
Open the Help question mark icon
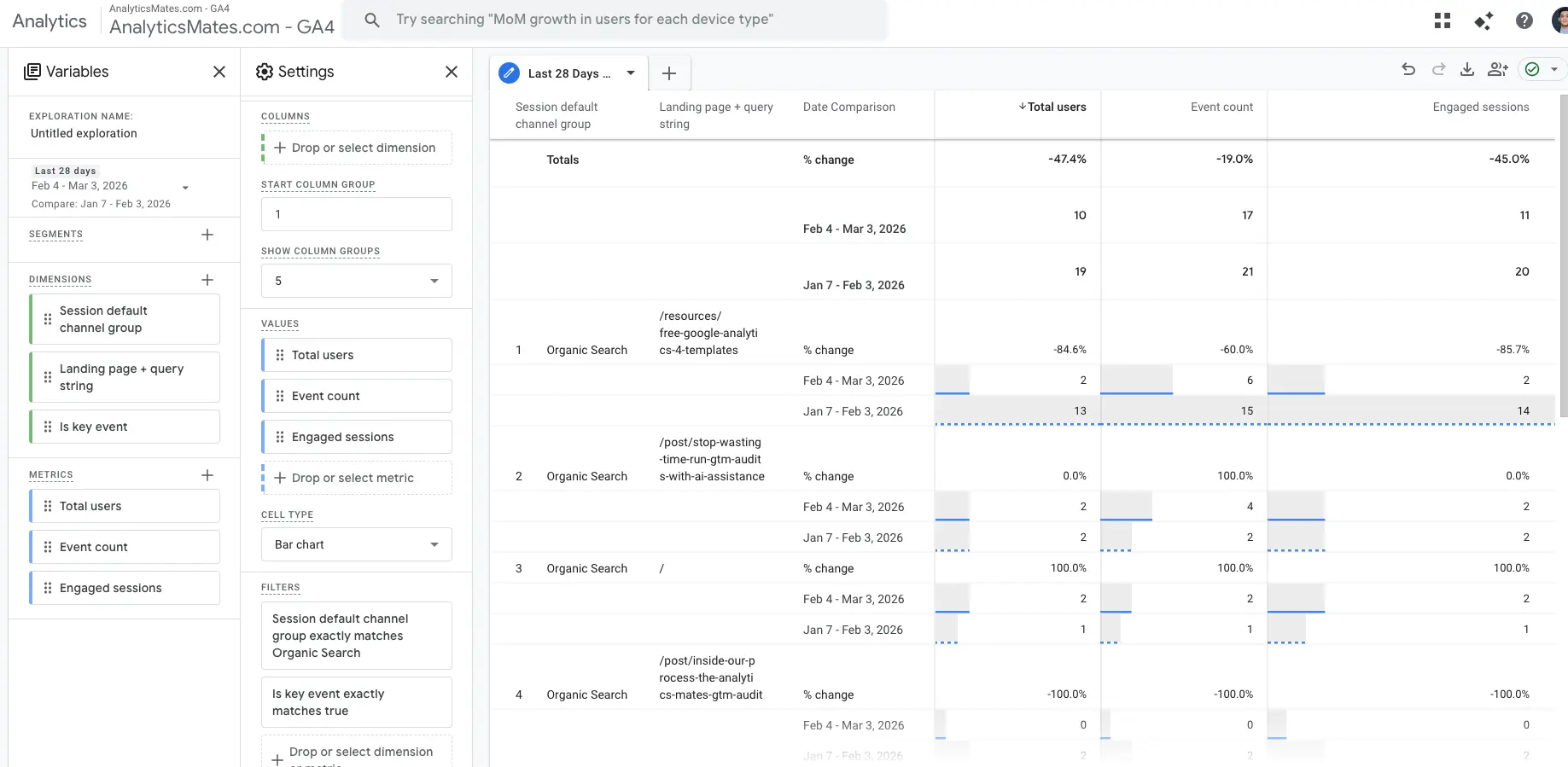pyautogui.click(x=1524, y=20)
